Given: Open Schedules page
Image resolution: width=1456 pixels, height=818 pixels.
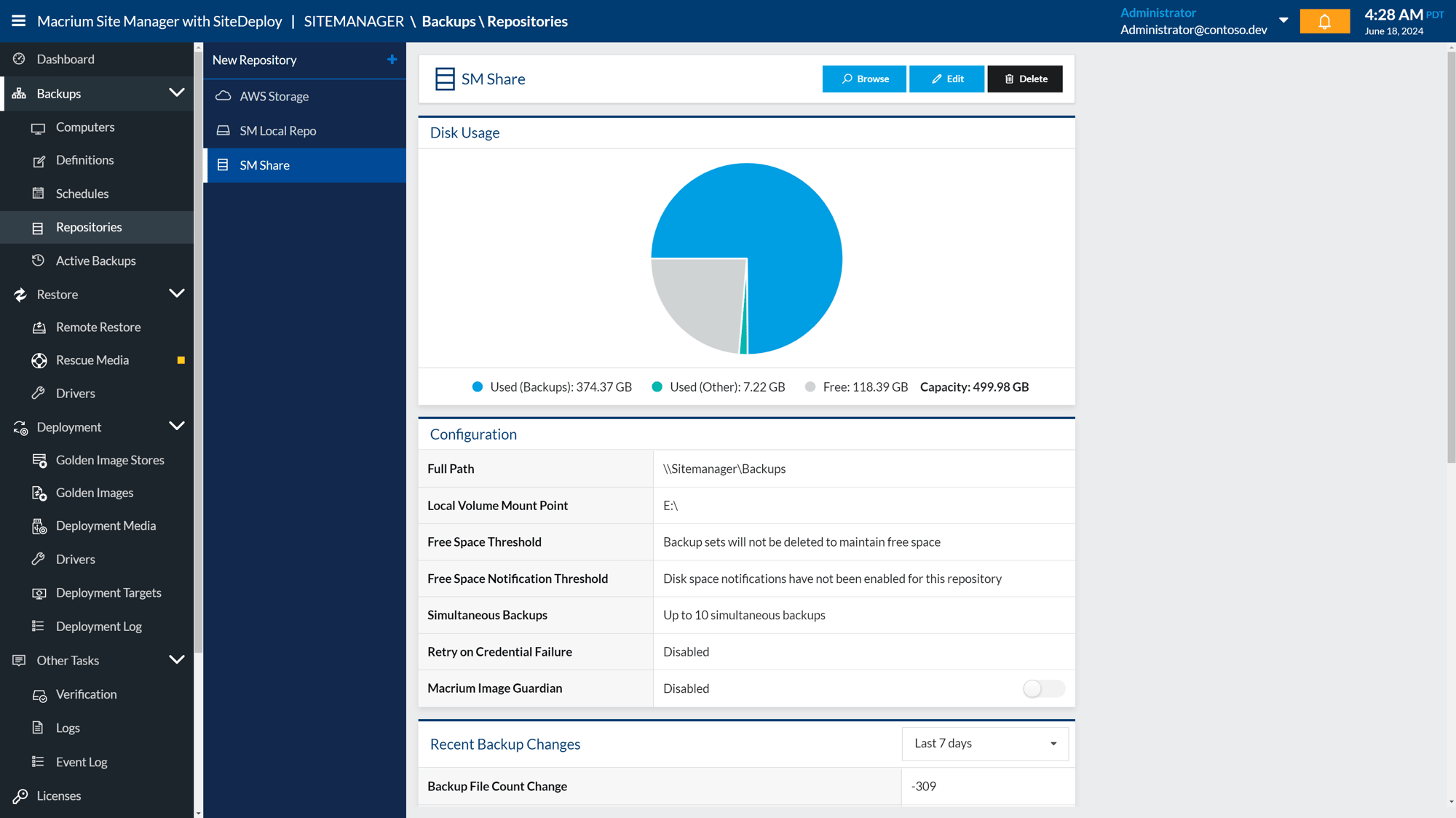Looking at the screenshot, I should [98, 194].
